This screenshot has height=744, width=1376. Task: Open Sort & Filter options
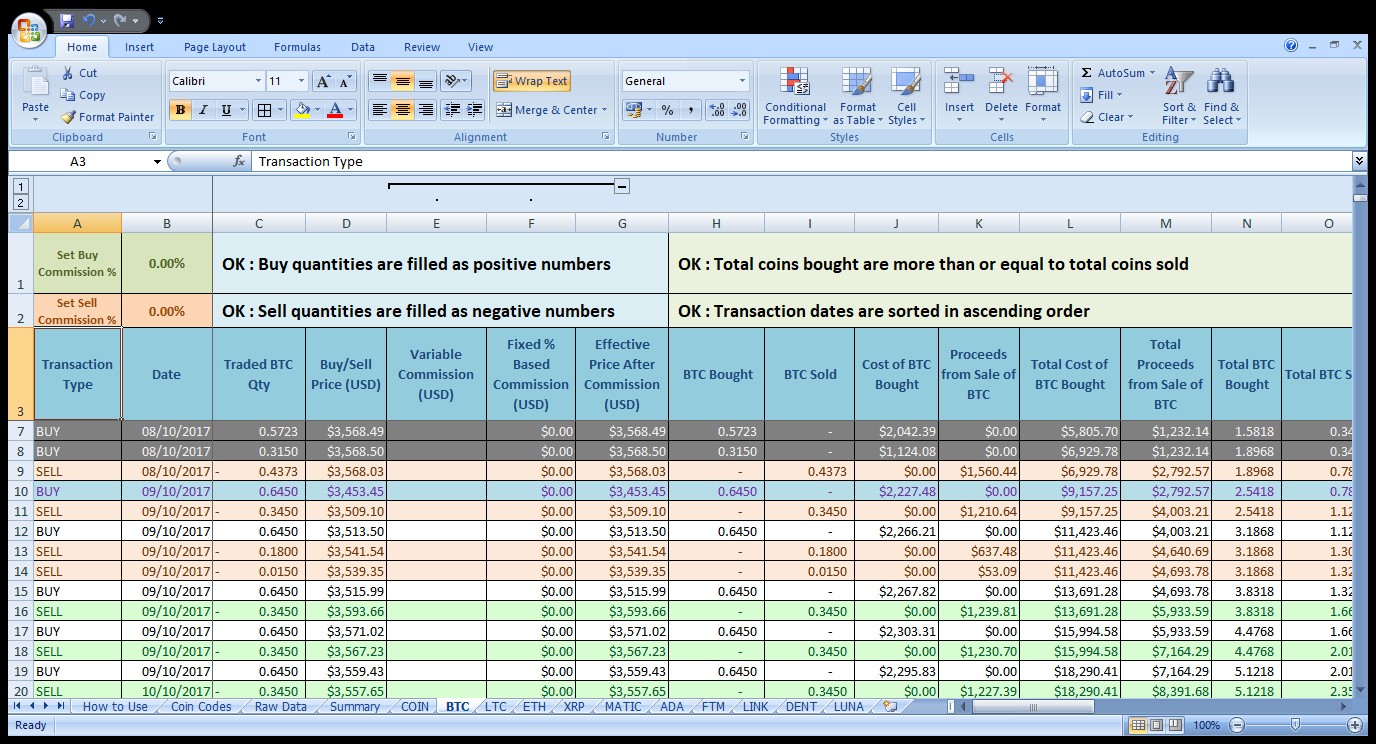1179,96
